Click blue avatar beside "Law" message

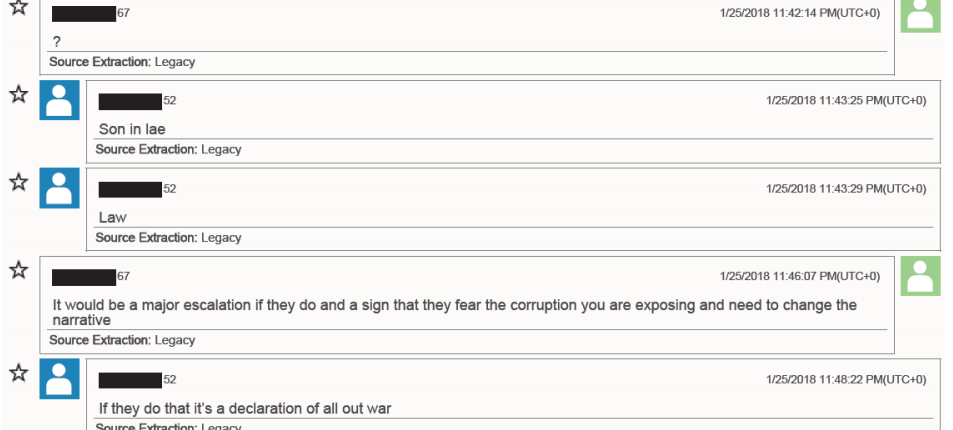coord(60,188)
